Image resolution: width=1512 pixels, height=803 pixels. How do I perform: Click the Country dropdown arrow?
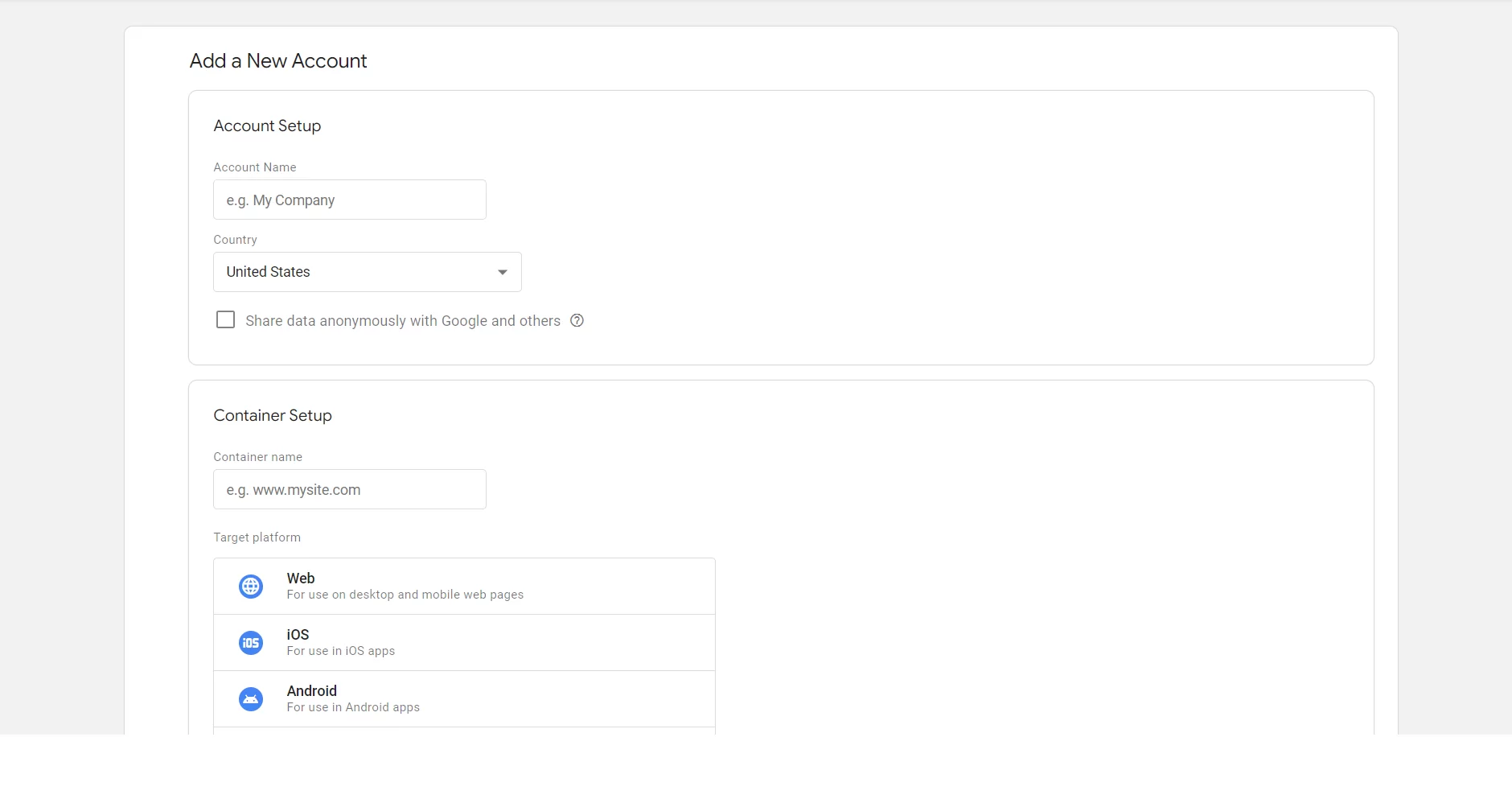coord(503,272)
